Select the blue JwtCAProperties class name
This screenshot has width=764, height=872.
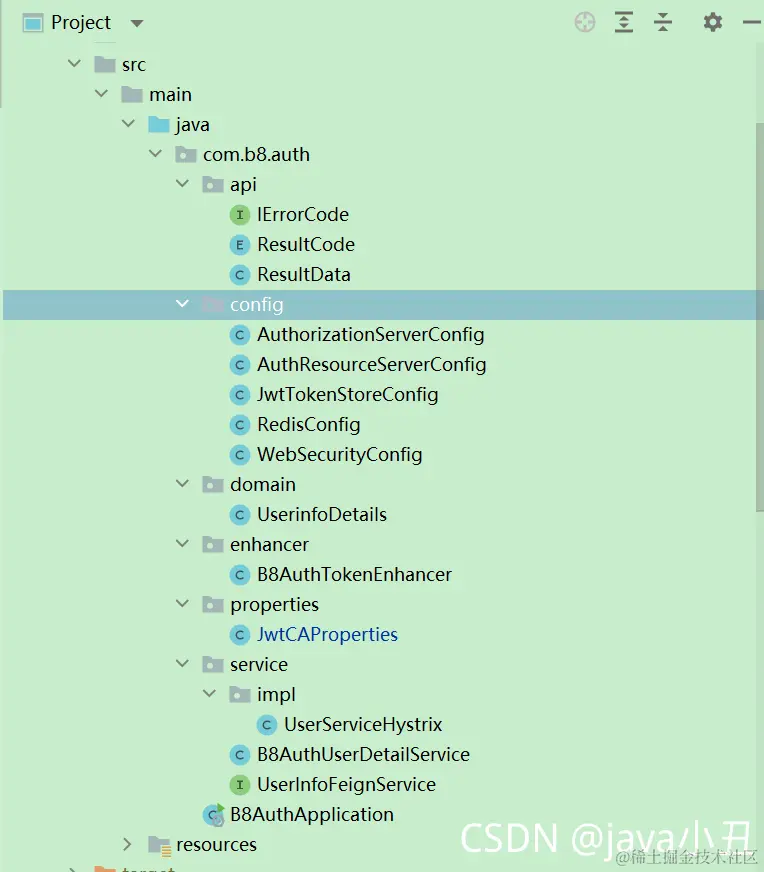328,635
